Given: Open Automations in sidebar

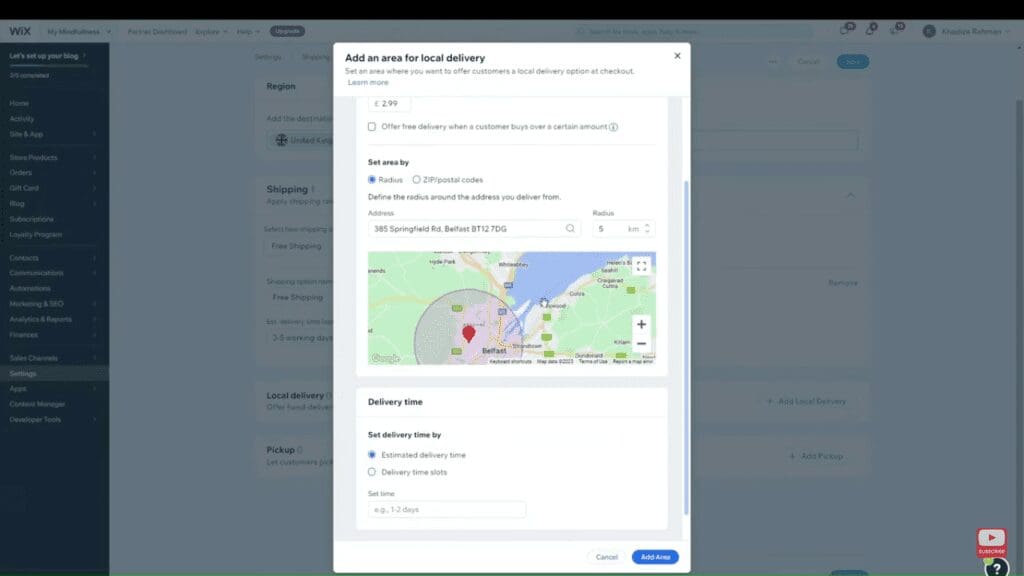Looking at the screenshot, I should (x=30, y=288).
